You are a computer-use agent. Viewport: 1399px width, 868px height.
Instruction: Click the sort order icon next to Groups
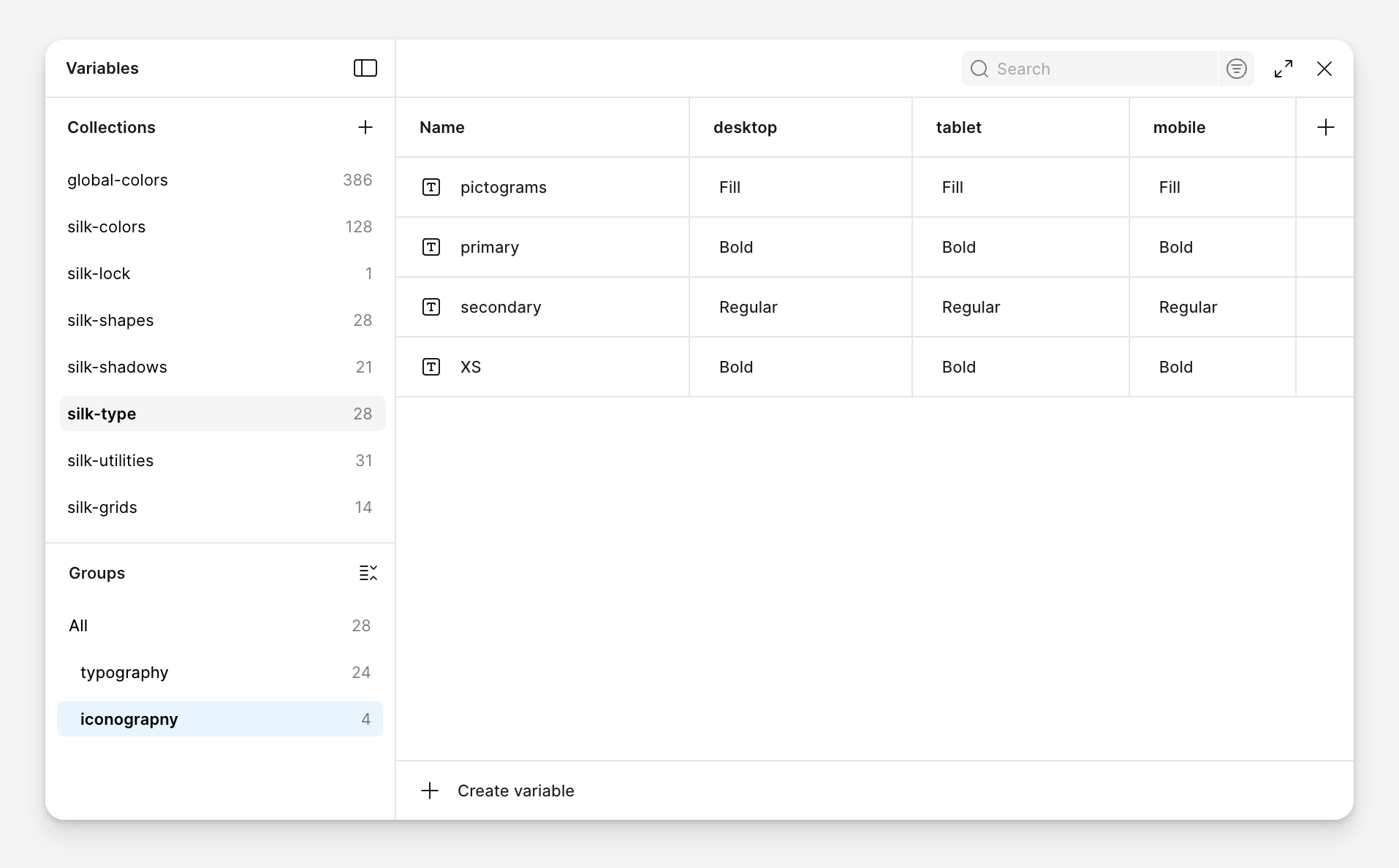pos(368,573)
